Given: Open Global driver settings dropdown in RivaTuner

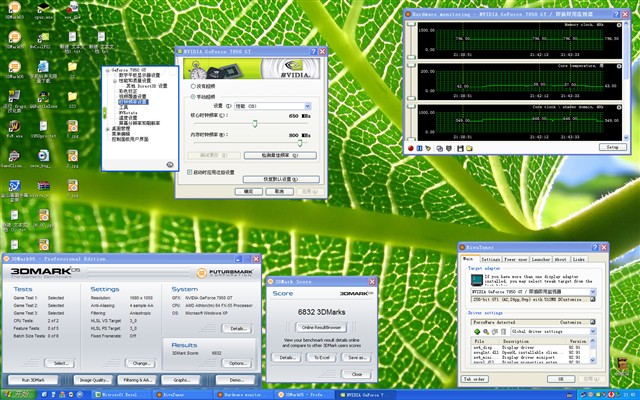Looking at the screenshot, I should (553, 331).
